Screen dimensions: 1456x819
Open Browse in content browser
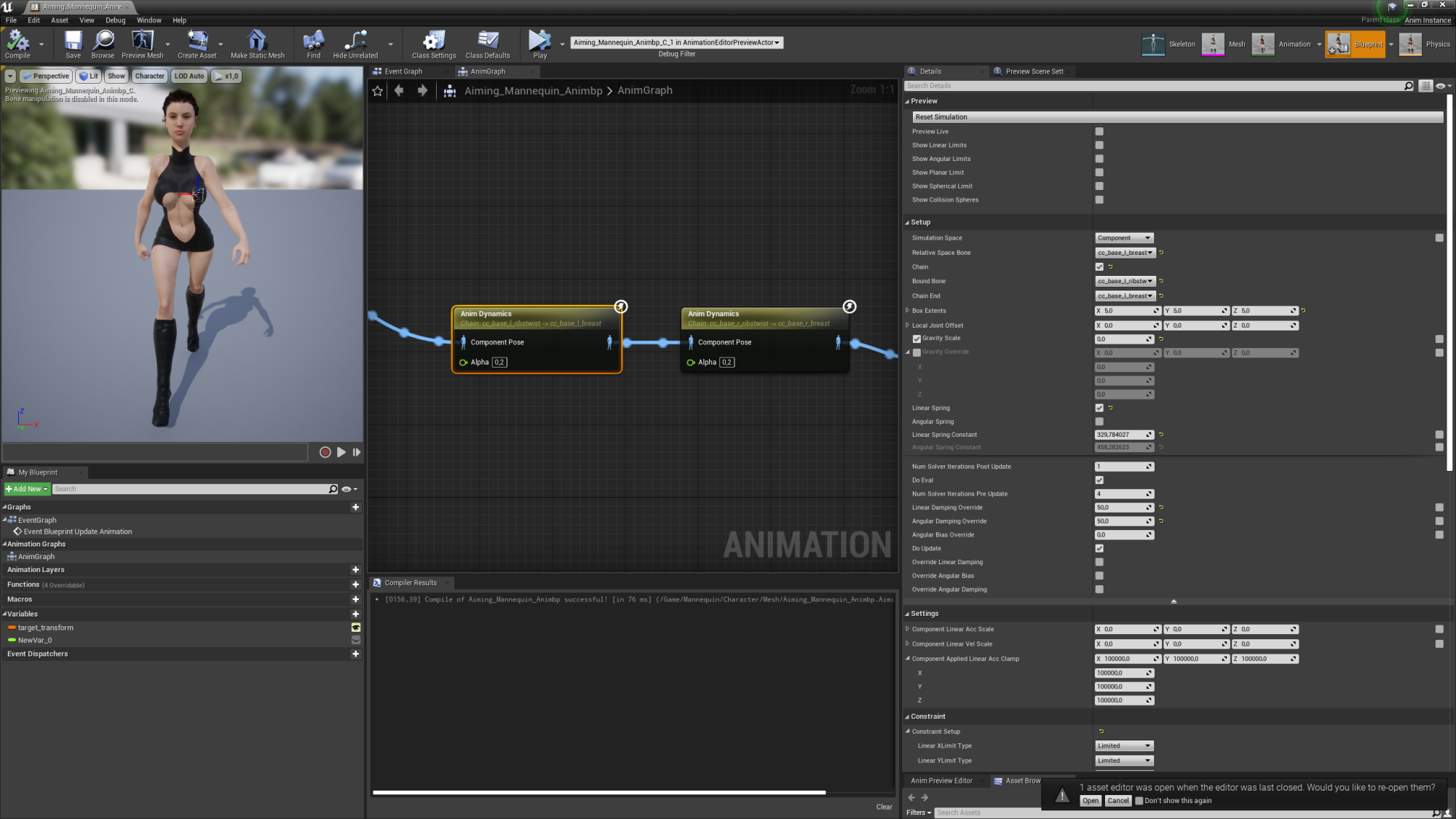click(x=103, y=44)
